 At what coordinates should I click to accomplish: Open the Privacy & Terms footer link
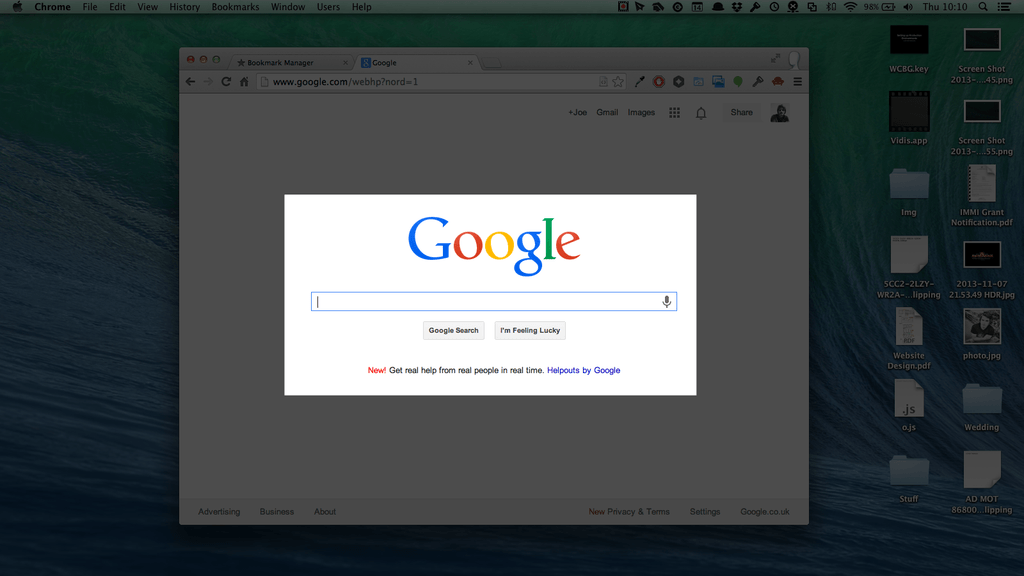pos(638,512)
